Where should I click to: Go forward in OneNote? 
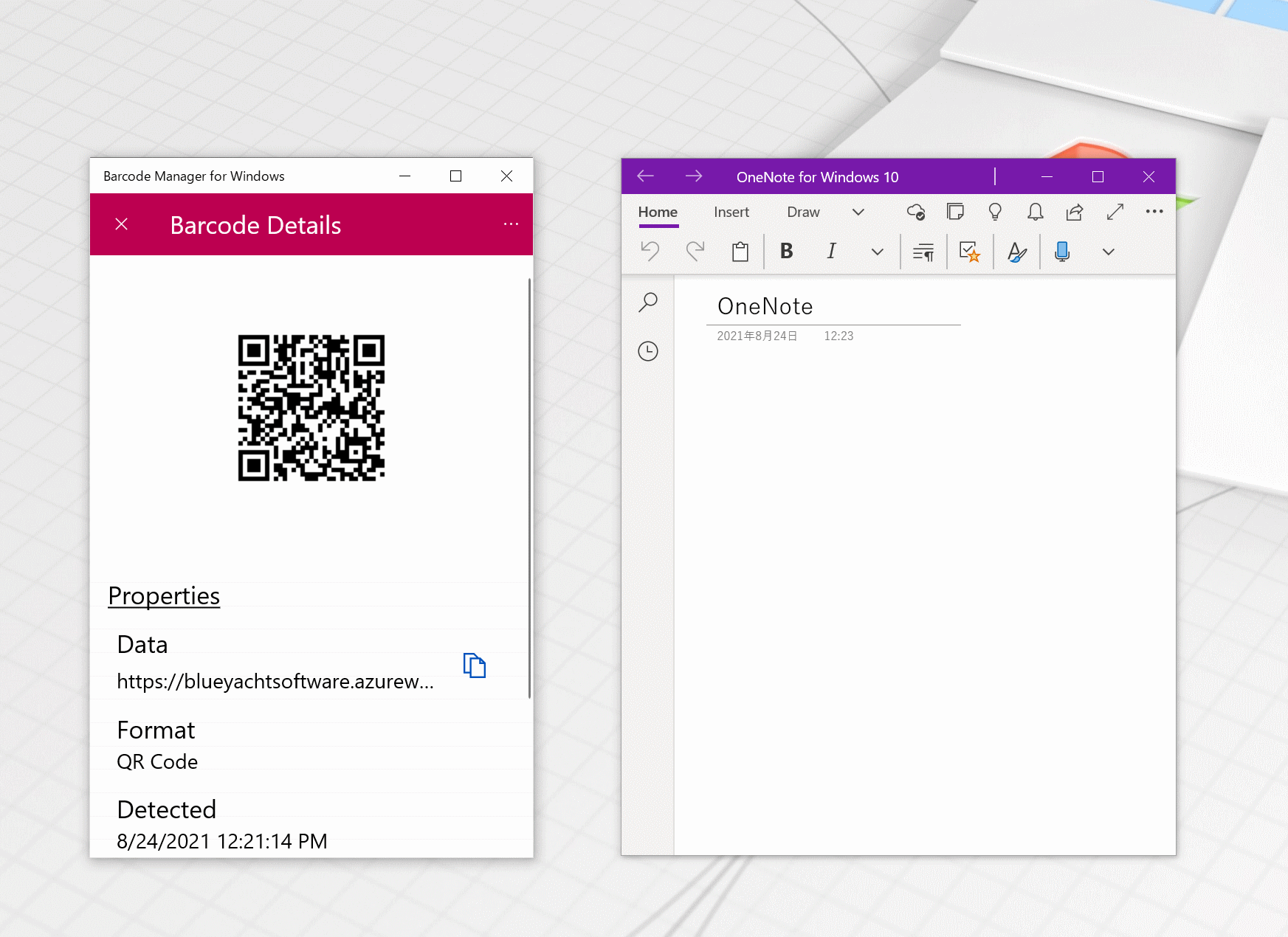coord(694,176)
